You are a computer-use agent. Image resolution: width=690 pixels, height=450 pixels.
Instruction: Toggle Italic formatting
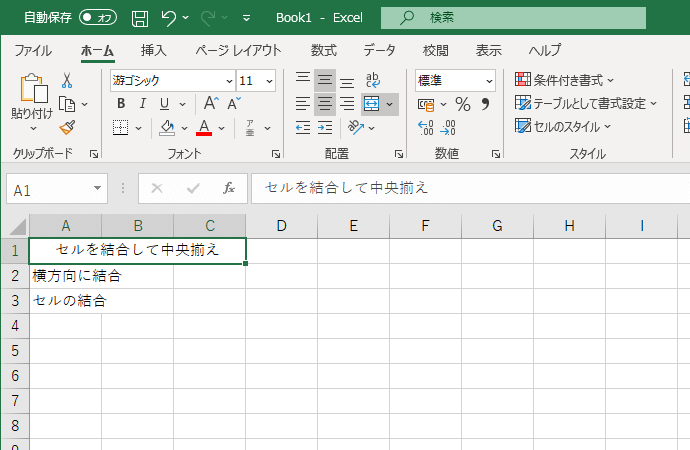tap(143, 104)
